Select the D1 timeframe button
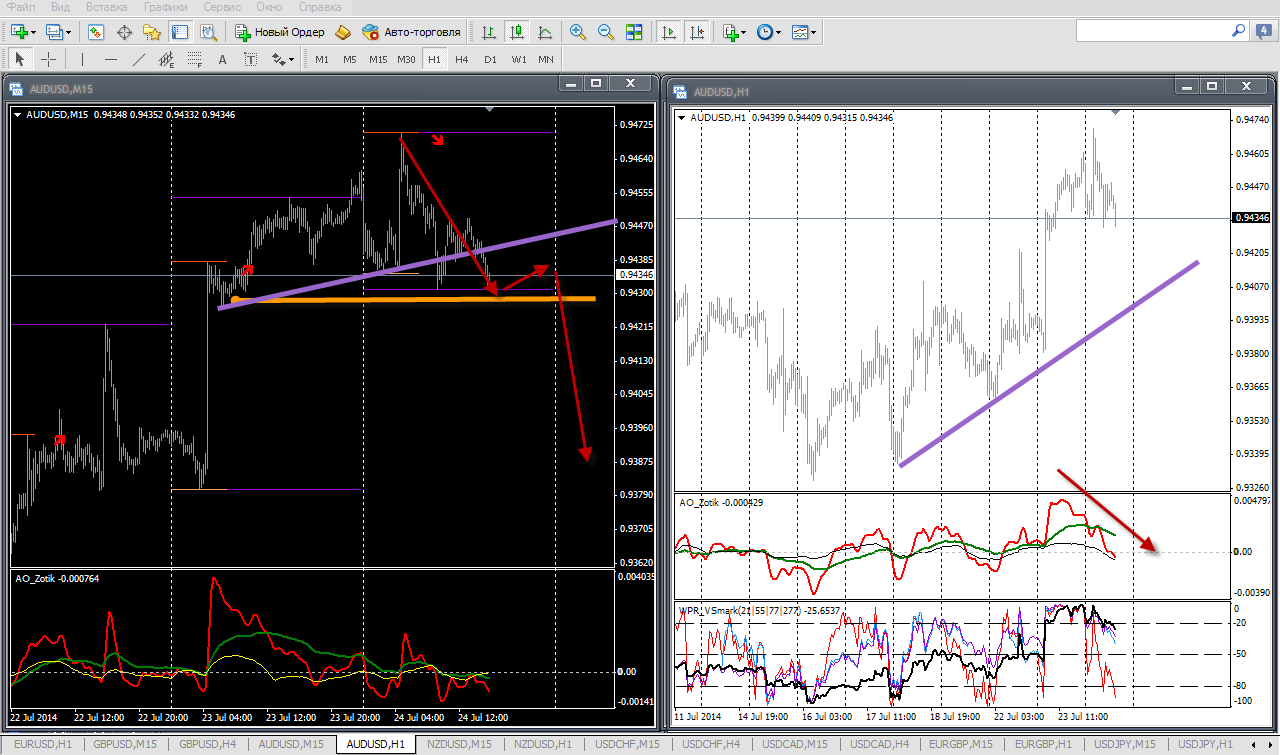This screenshot has width=1280, height=755. (x=490, y=59)
